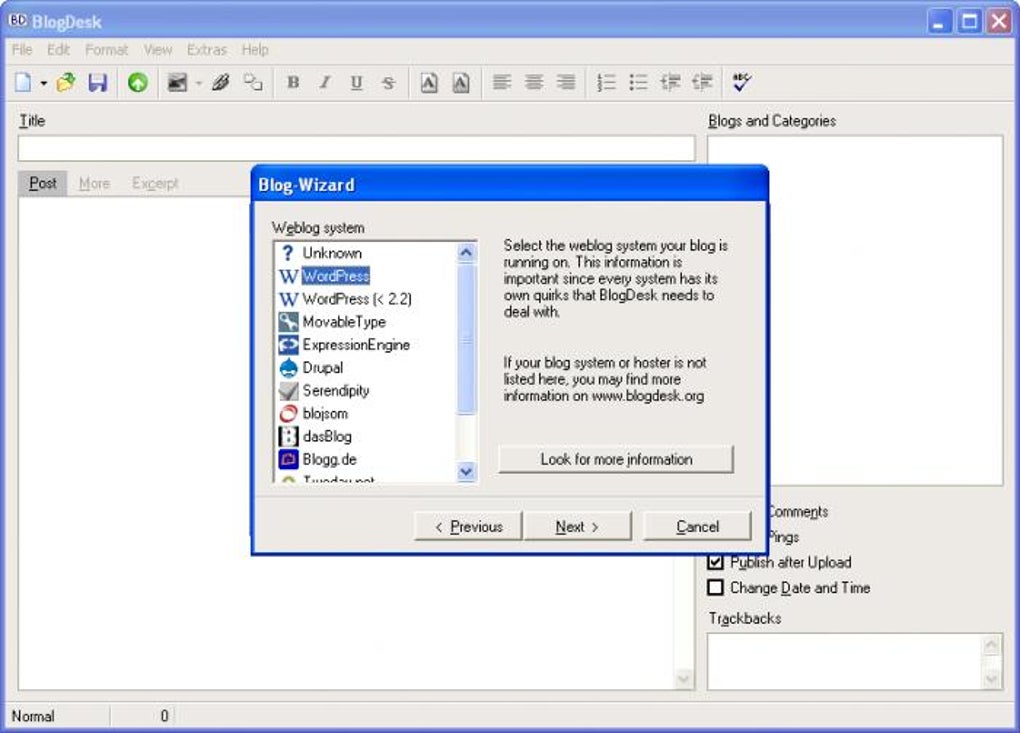The height and width of the screenshot is (733, 1020).
Task: Click the green Publish upload icon
Action: [137, 83]
